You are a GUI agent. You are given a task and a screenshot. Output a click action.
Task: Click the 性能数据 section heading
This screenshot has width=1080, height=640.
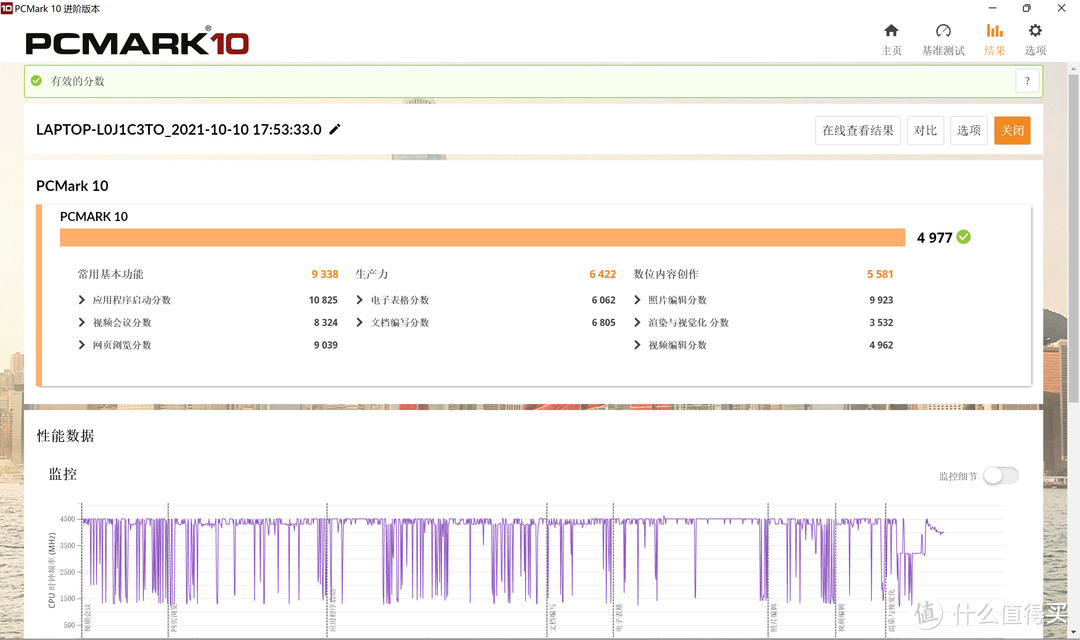65,435
